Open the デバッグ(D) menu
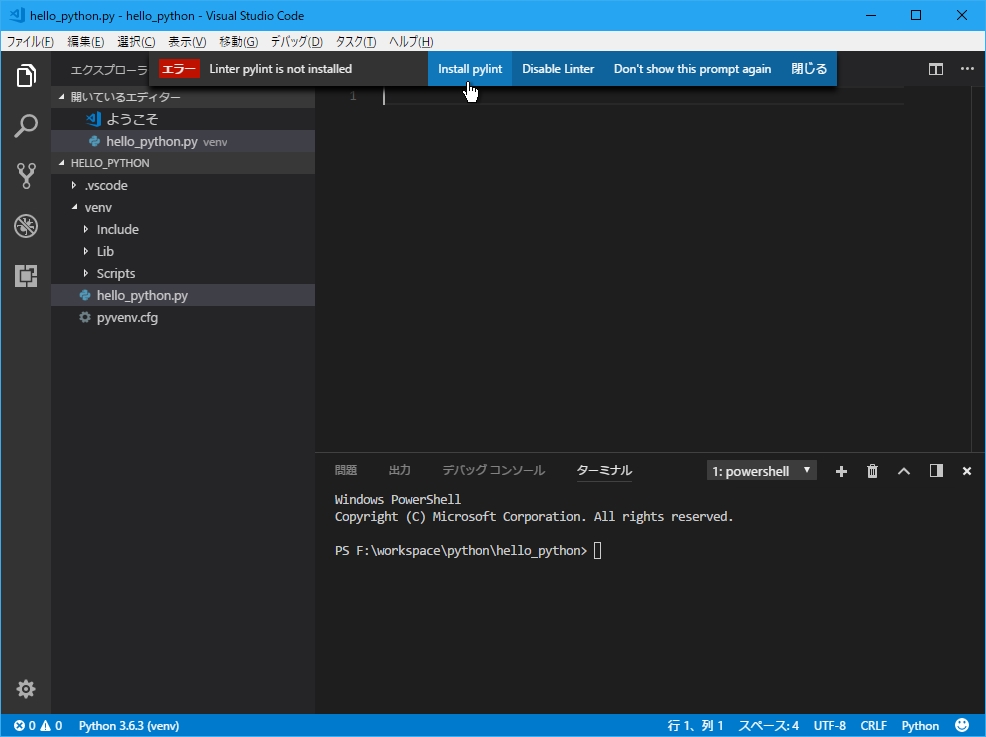This screenshot has height=737, width=986. [x=296, y=42]
